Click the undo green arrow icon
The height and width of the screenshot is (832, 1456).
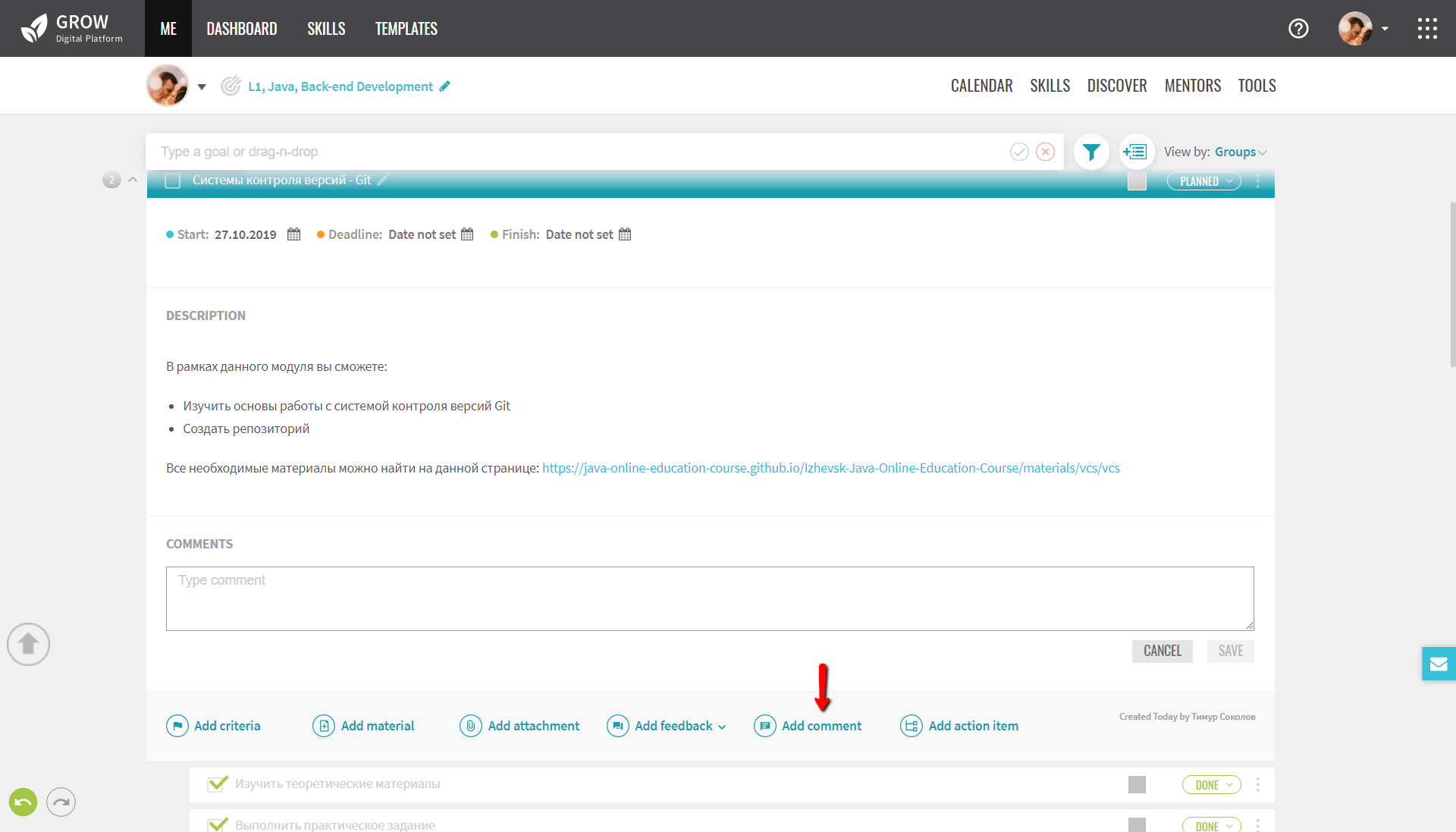coord(23,802)
